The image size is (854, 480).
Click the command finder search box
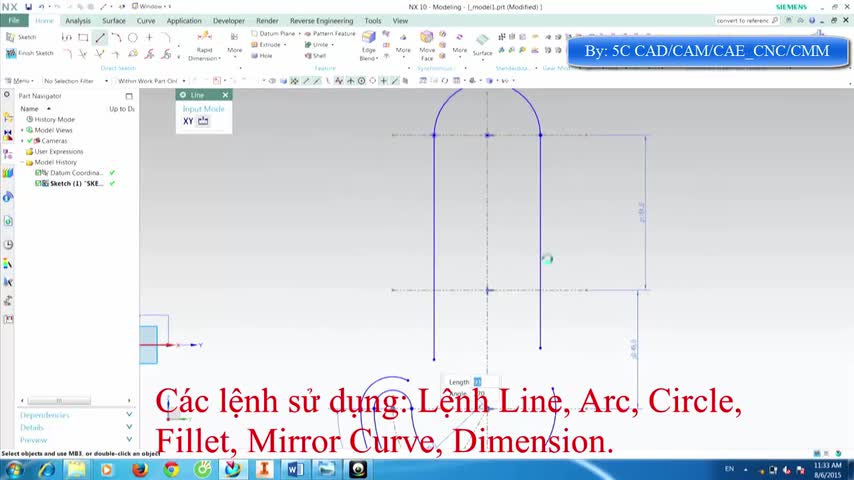point(747,20)
